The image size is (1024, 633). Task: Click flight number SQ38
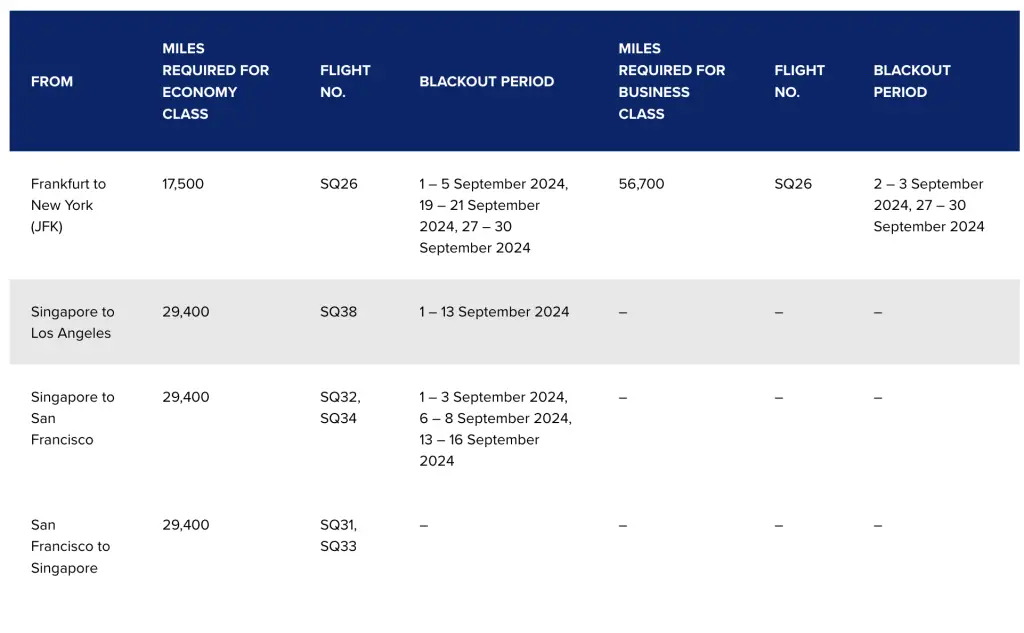click(x=338, y=312)
